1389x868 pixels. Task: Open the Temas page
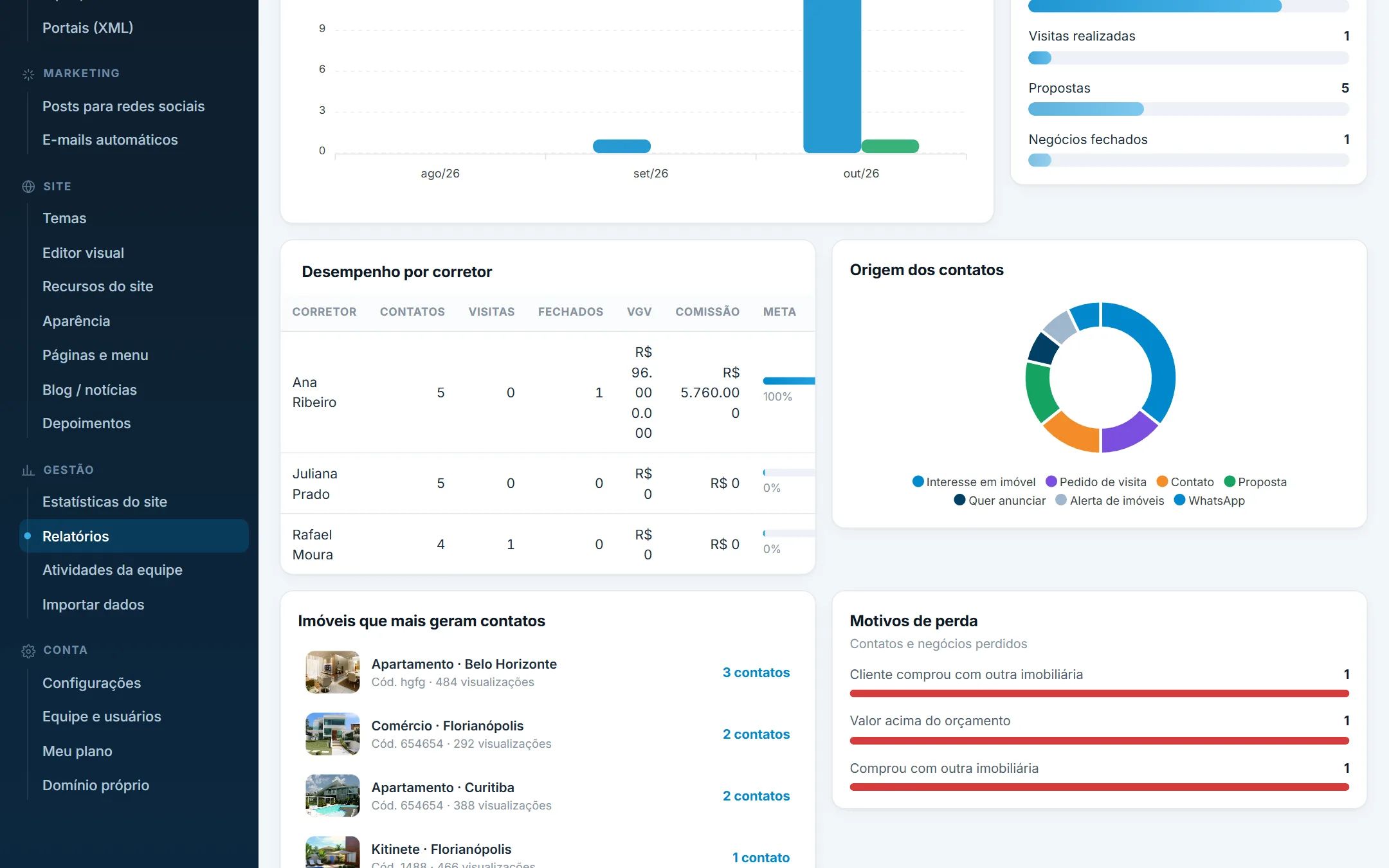tap(64, 218)
